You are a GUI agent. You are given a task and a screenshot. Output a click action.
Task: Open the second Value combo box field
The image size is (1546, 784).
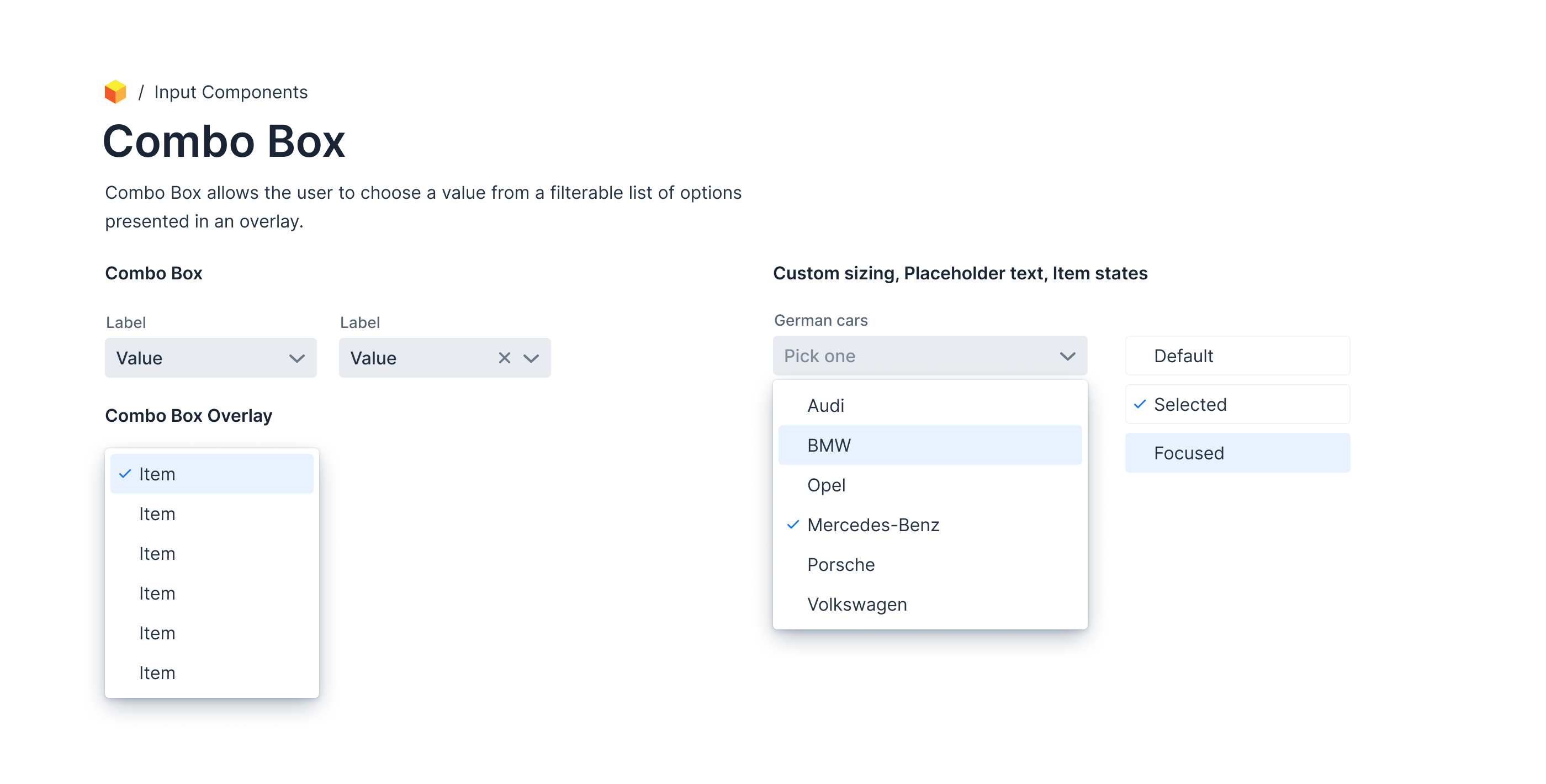(414, 358)
